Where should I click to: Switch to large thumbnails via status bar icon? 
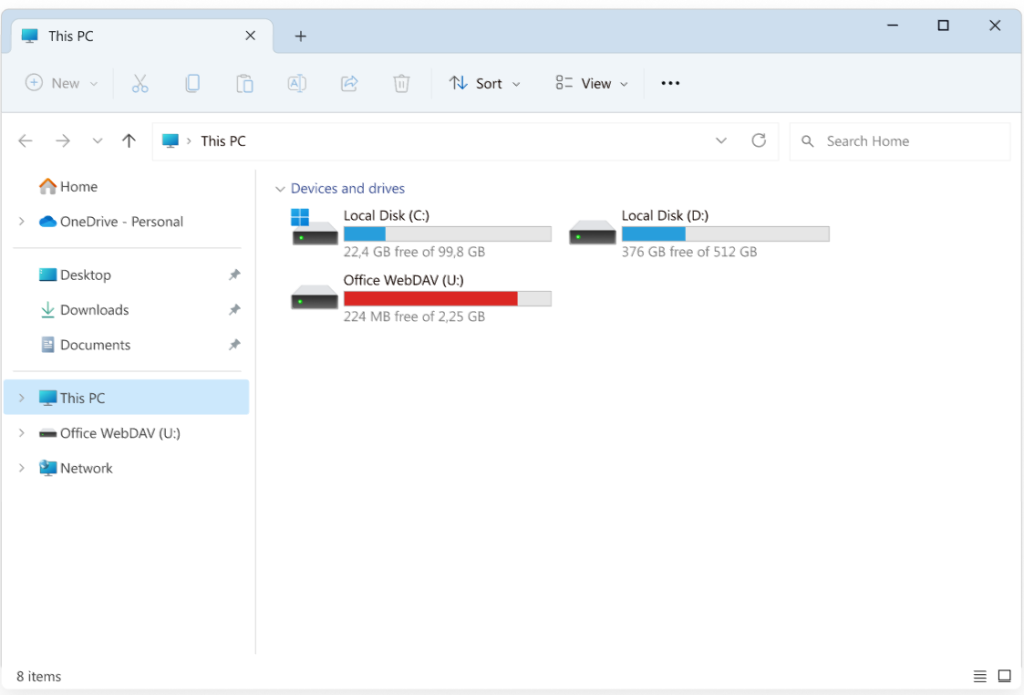pyautogui.click(x=1005, y=676)
